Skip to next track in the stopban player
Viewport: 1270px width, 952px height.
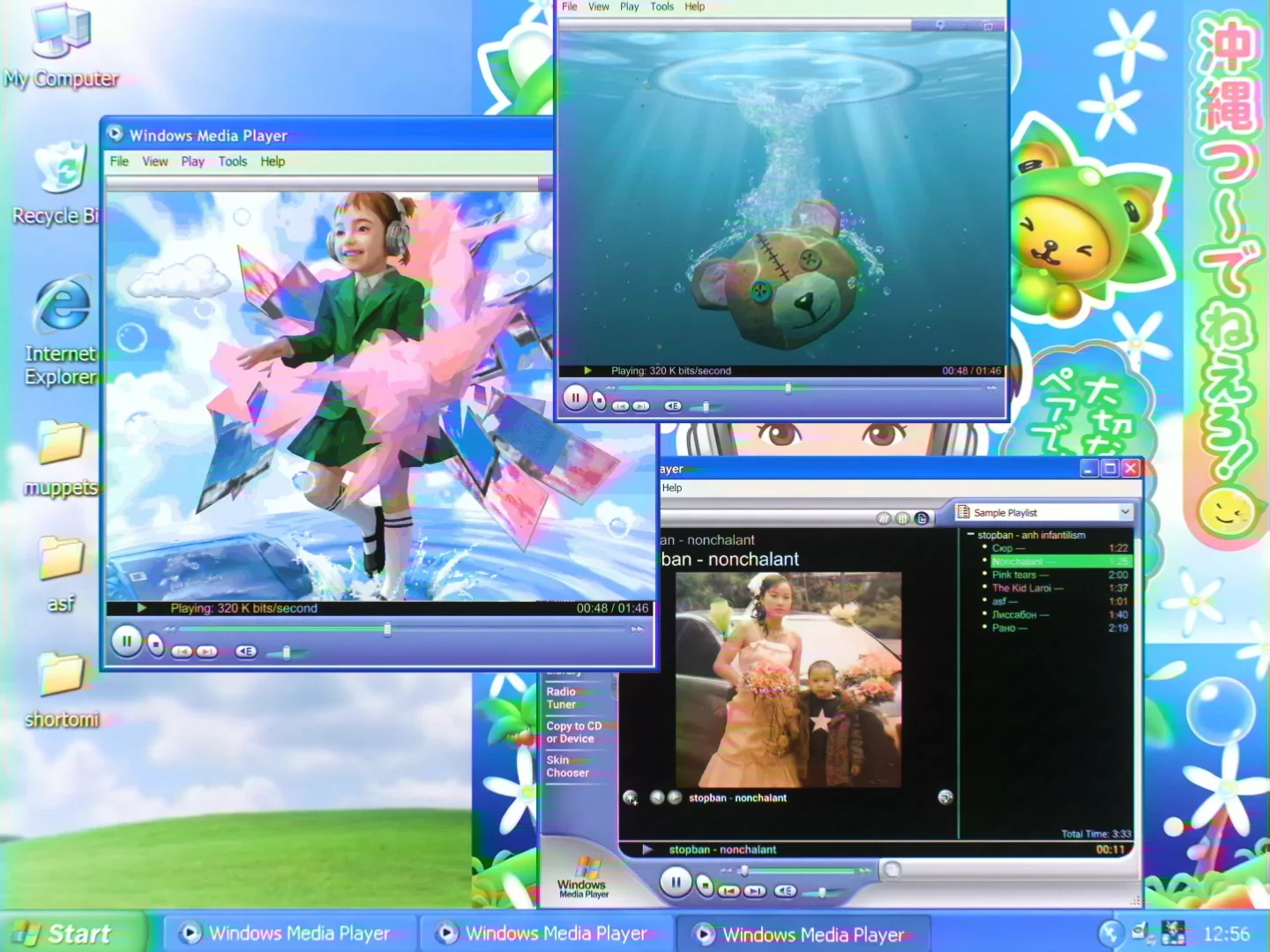pyautogui.click(x=755, y=891)
